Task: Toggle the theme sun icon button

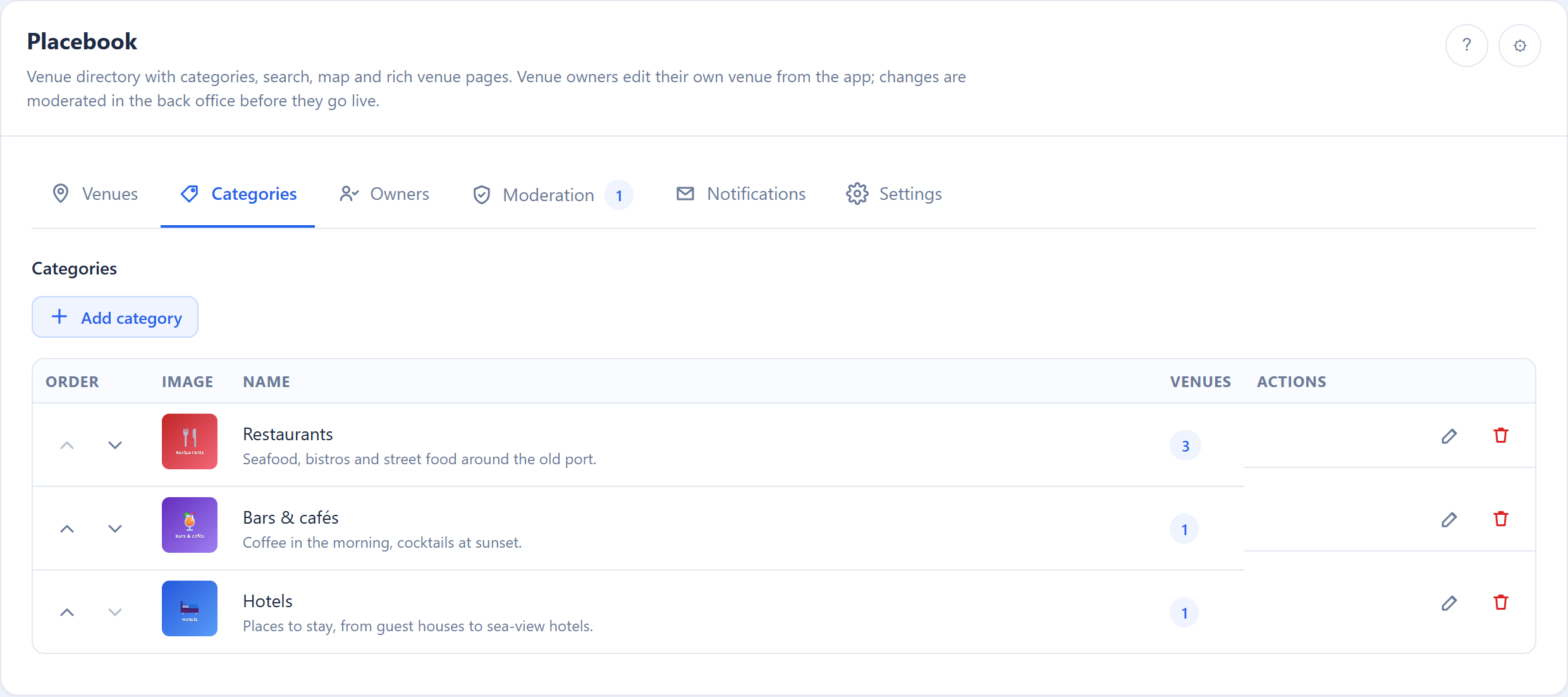Action: tap(1519, 46)
